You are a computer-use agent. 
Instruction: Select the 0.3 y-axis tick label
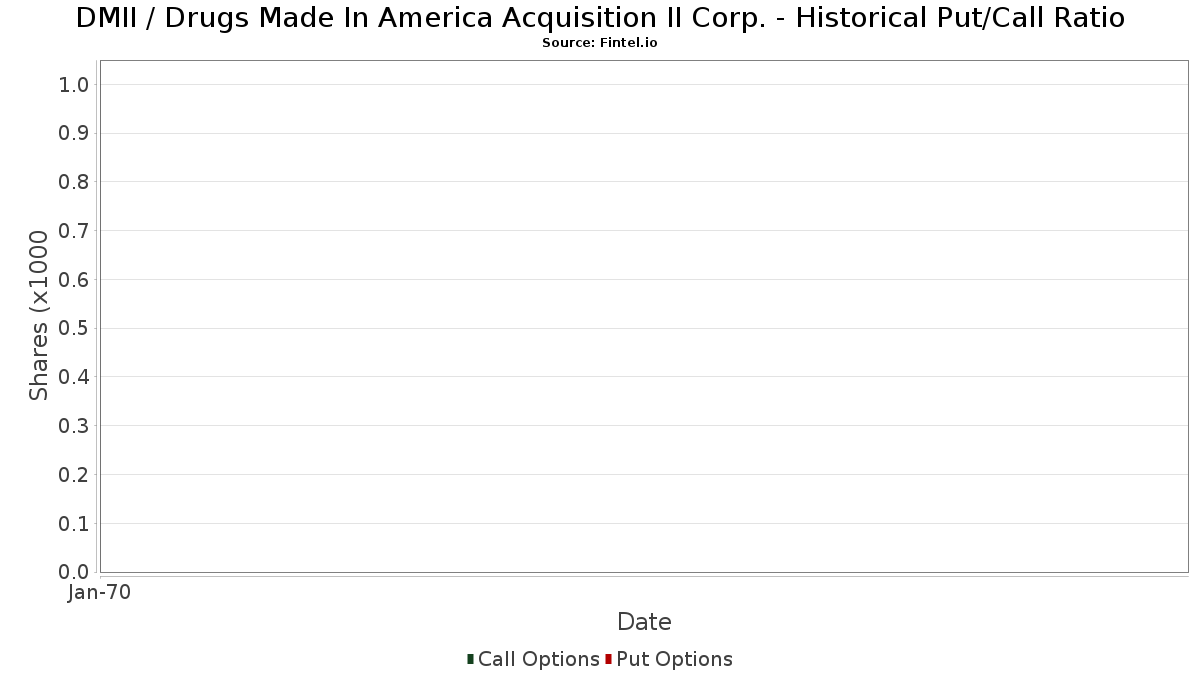pyautogui.click(x=74, y=426)
